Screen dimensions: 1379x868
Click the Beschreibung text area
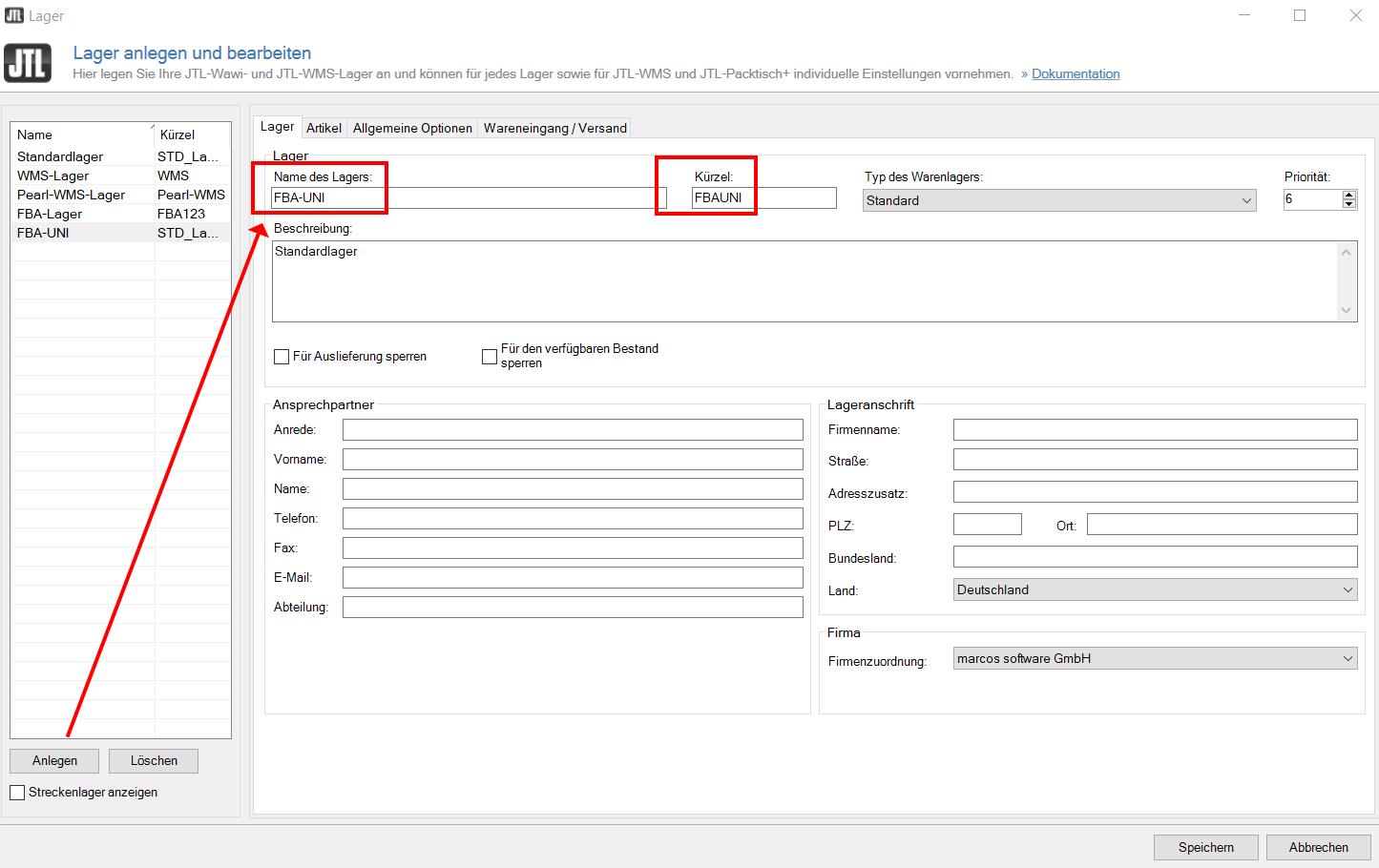coord(804,280)
